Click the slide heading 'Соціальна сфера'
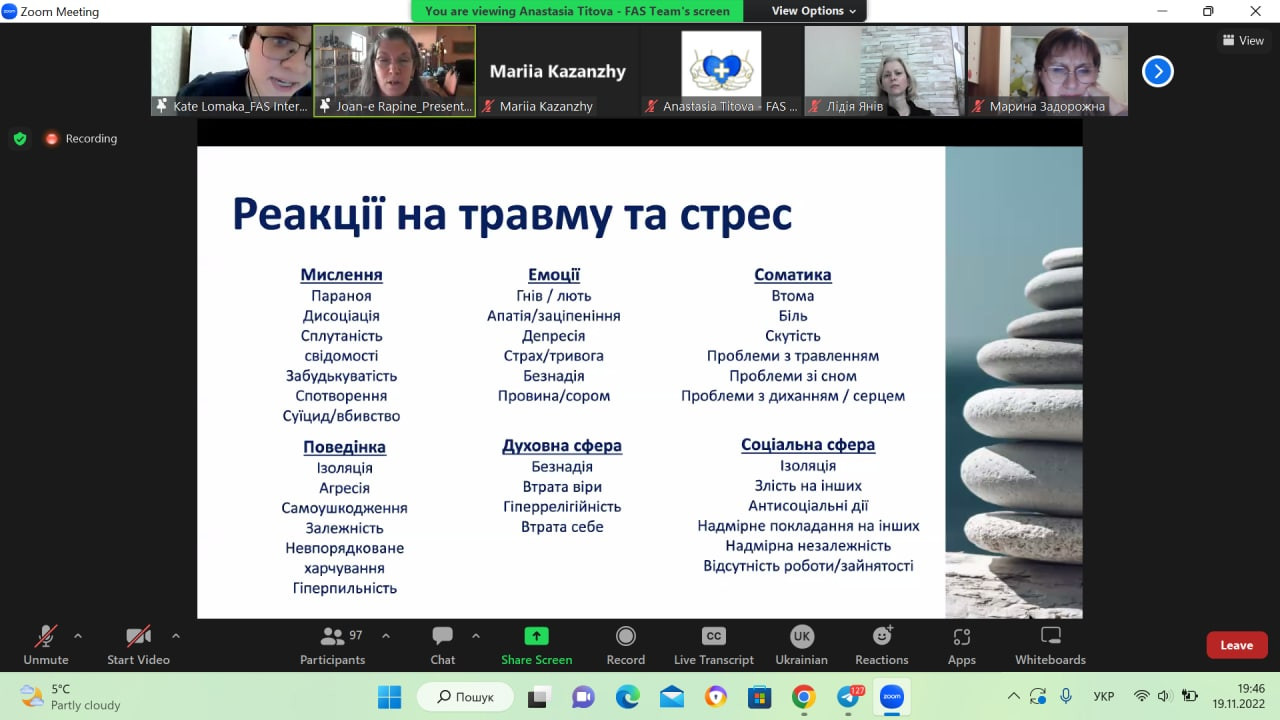 coord(808,445)
